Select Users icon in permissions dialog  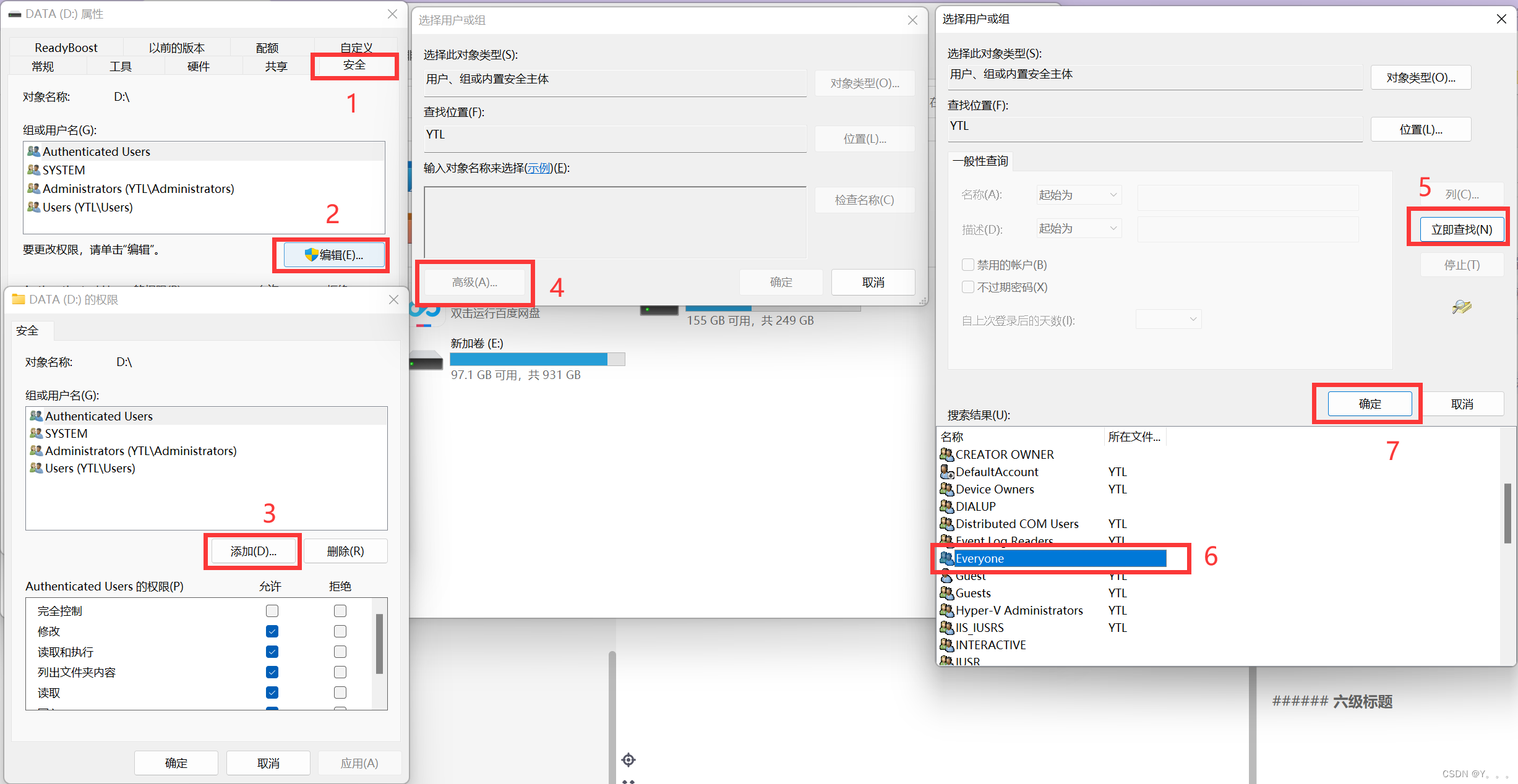click(x=36, y=468)
